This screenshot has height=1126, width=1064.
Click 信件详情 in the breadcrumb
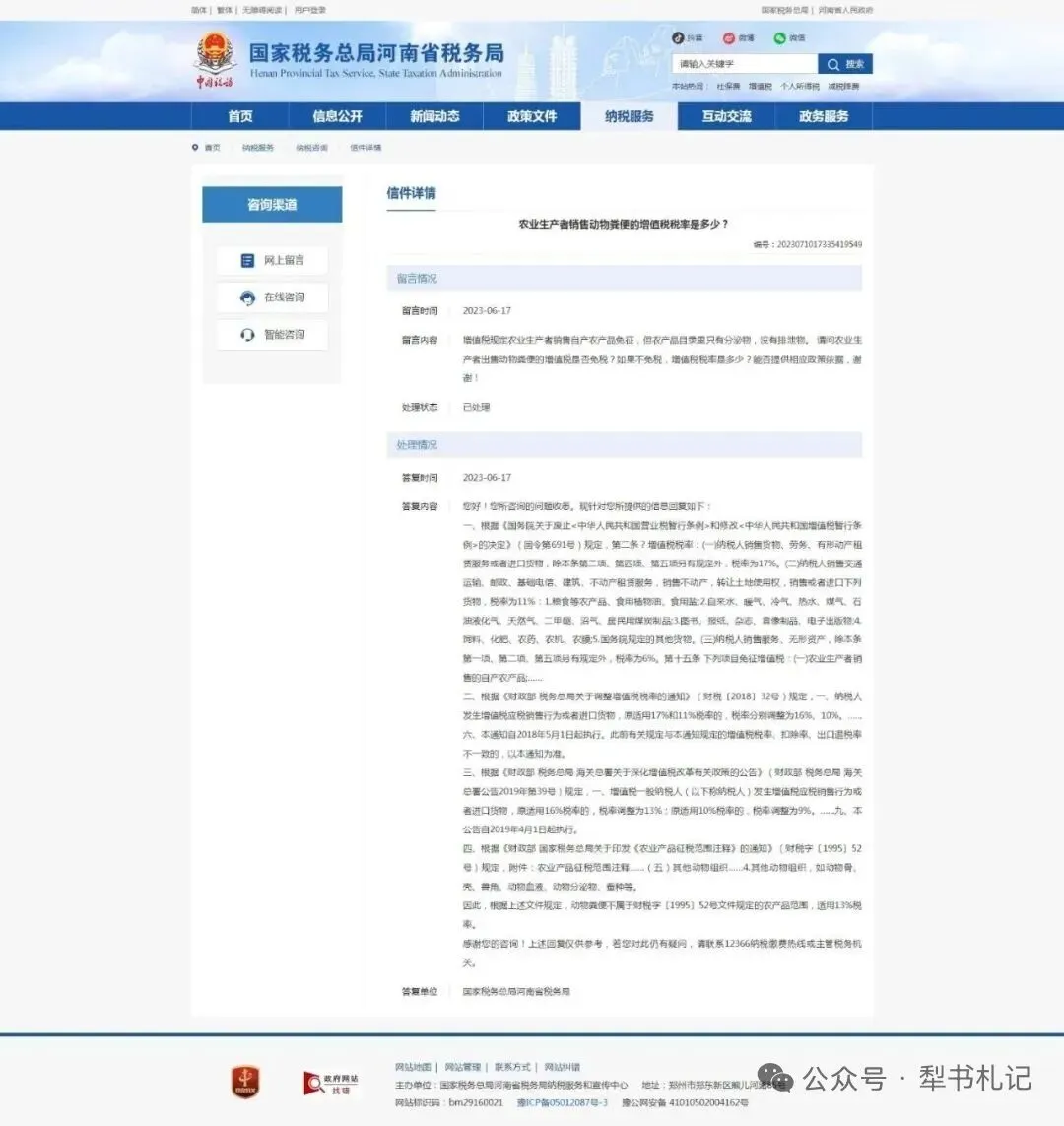[x=366, y=148]
